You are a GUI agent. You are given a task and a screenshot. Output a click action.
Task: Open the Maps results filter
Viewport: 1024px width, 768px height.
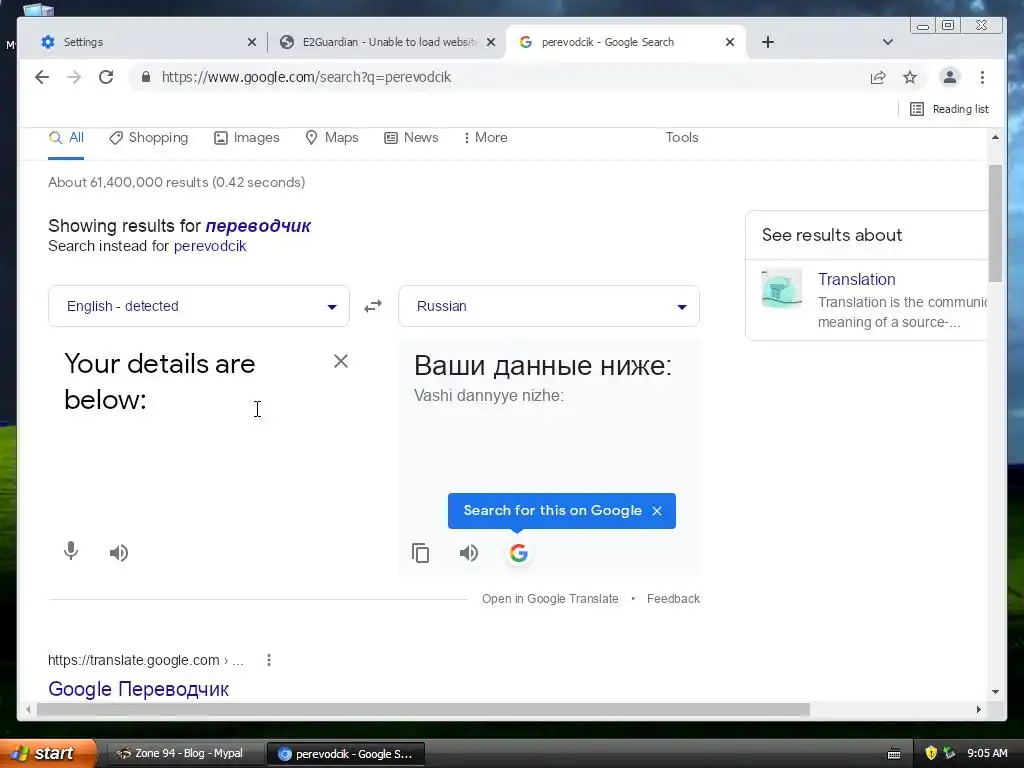pos(332,138)
